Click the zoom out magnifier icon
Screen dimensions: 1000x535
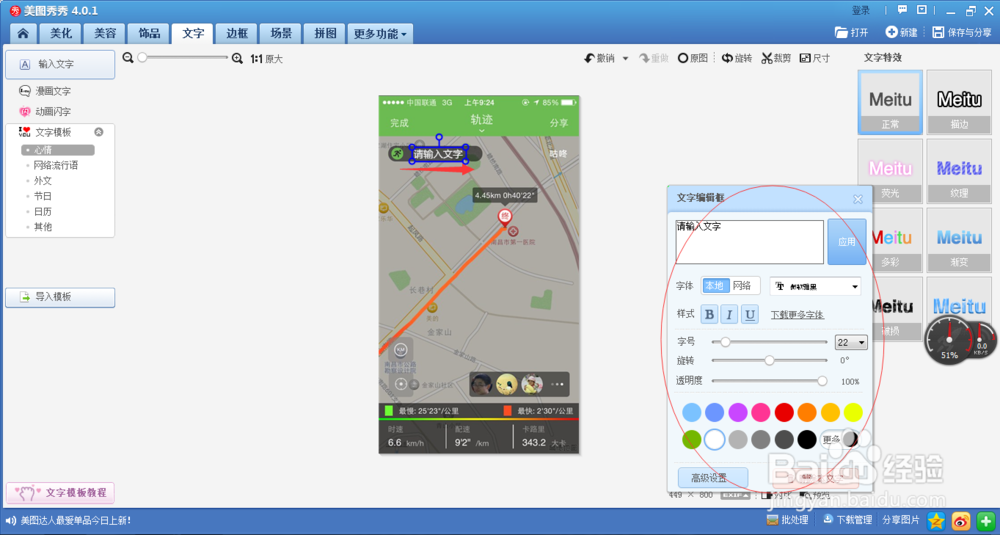[x=128, y=58]
